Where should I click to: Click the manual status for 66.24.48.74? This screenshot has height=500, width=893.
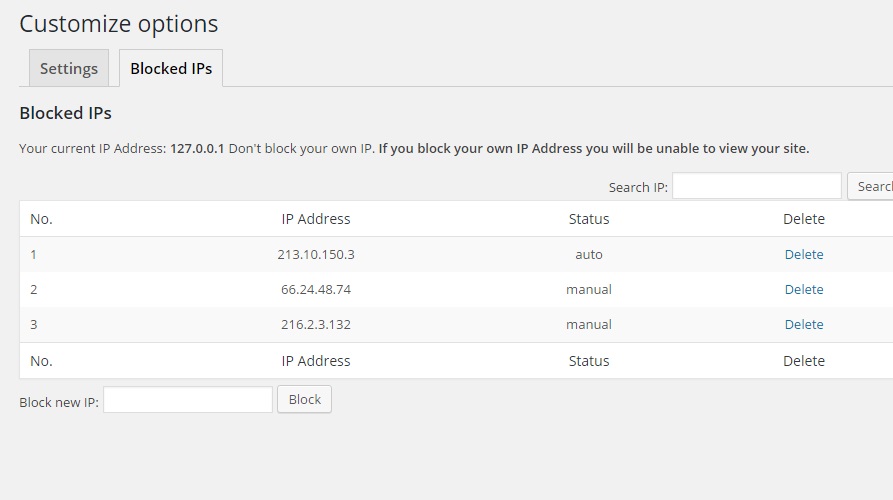(588, 289)
